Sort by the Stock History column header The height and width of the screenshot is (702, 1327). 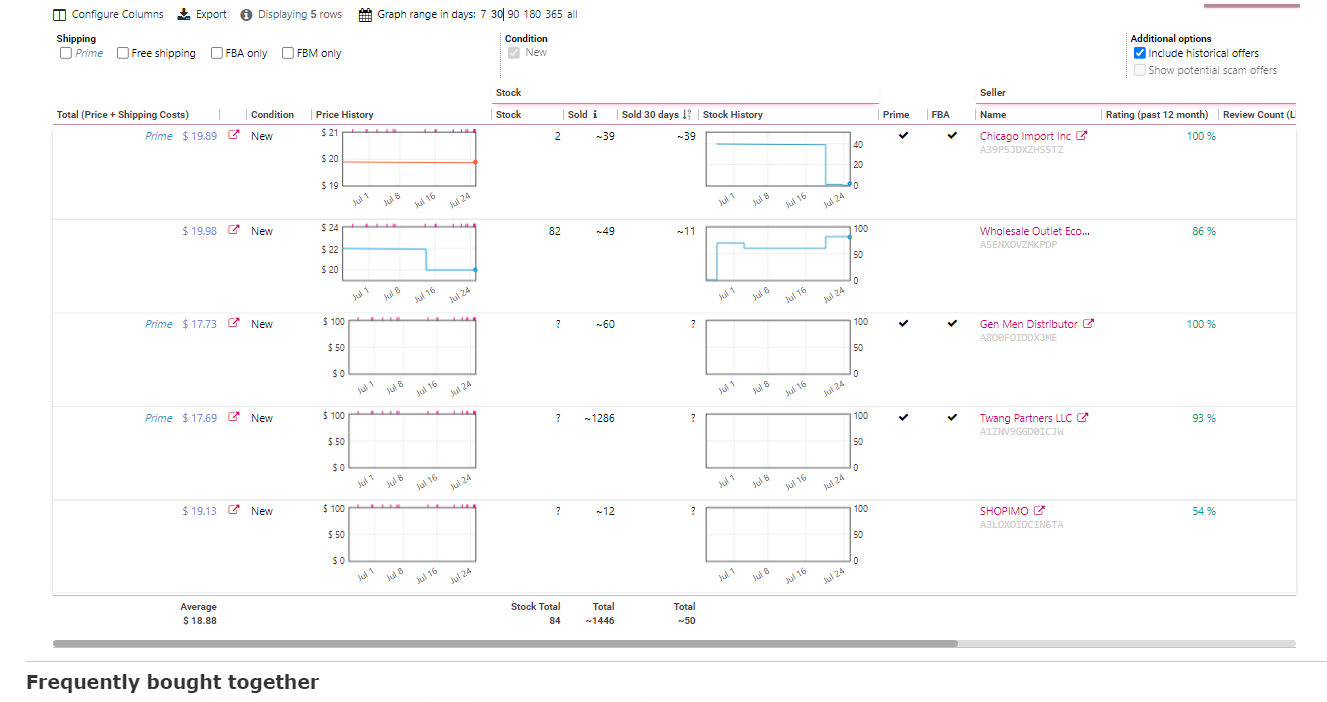point(733,115)
